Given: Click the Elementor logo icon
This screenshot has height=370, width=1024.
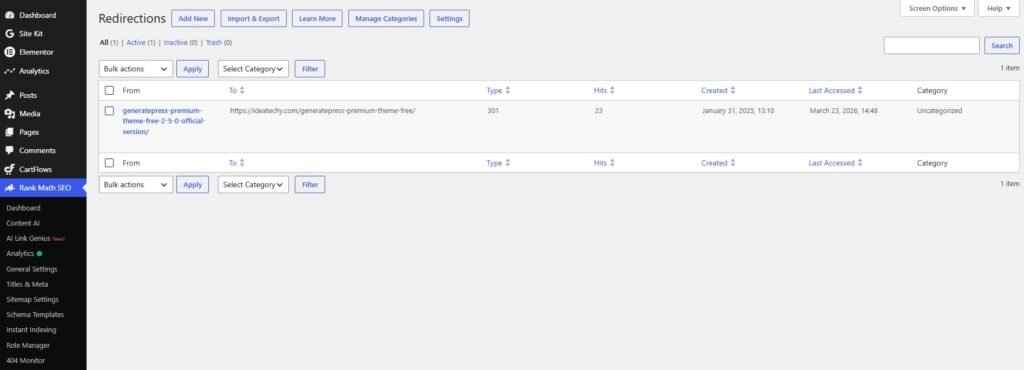Looking at the screenshot, I should tap(10, 52).
